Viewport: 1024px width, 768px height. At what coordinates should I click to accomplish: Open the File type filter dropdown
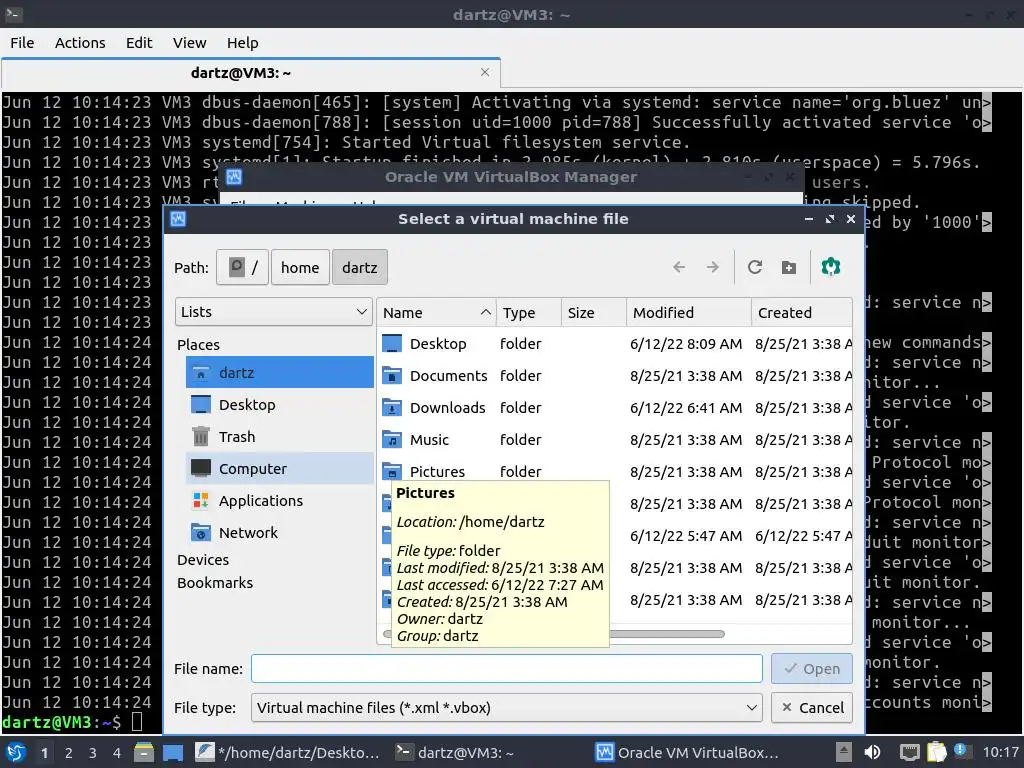pos(507,707)
